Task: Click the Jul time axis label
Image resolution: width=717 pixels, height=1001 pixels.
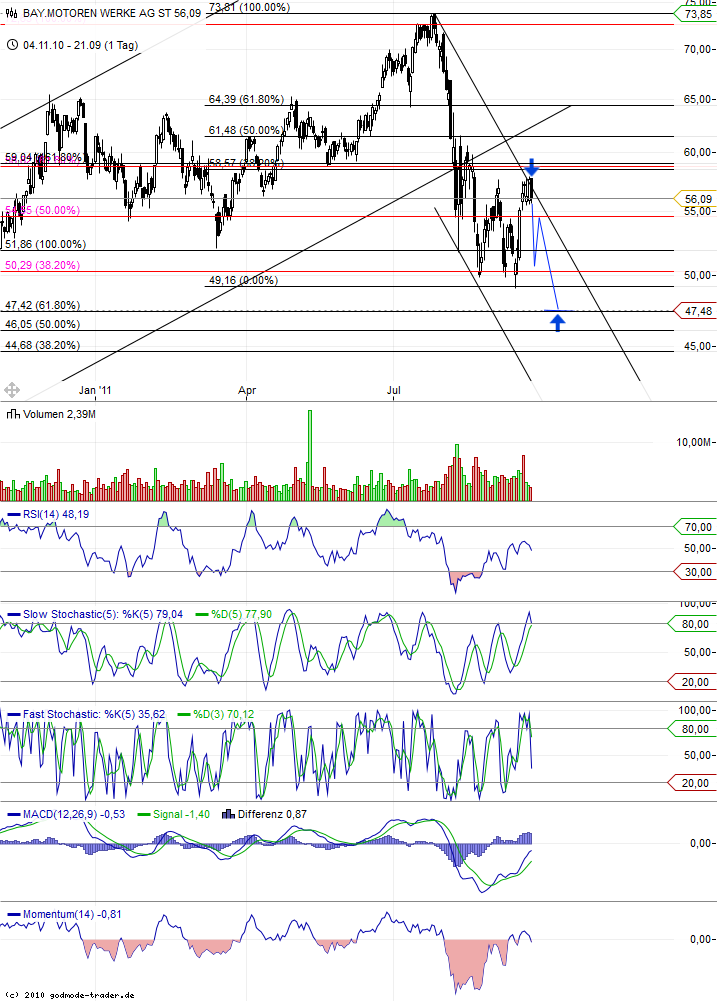Action: click(394, 390)
